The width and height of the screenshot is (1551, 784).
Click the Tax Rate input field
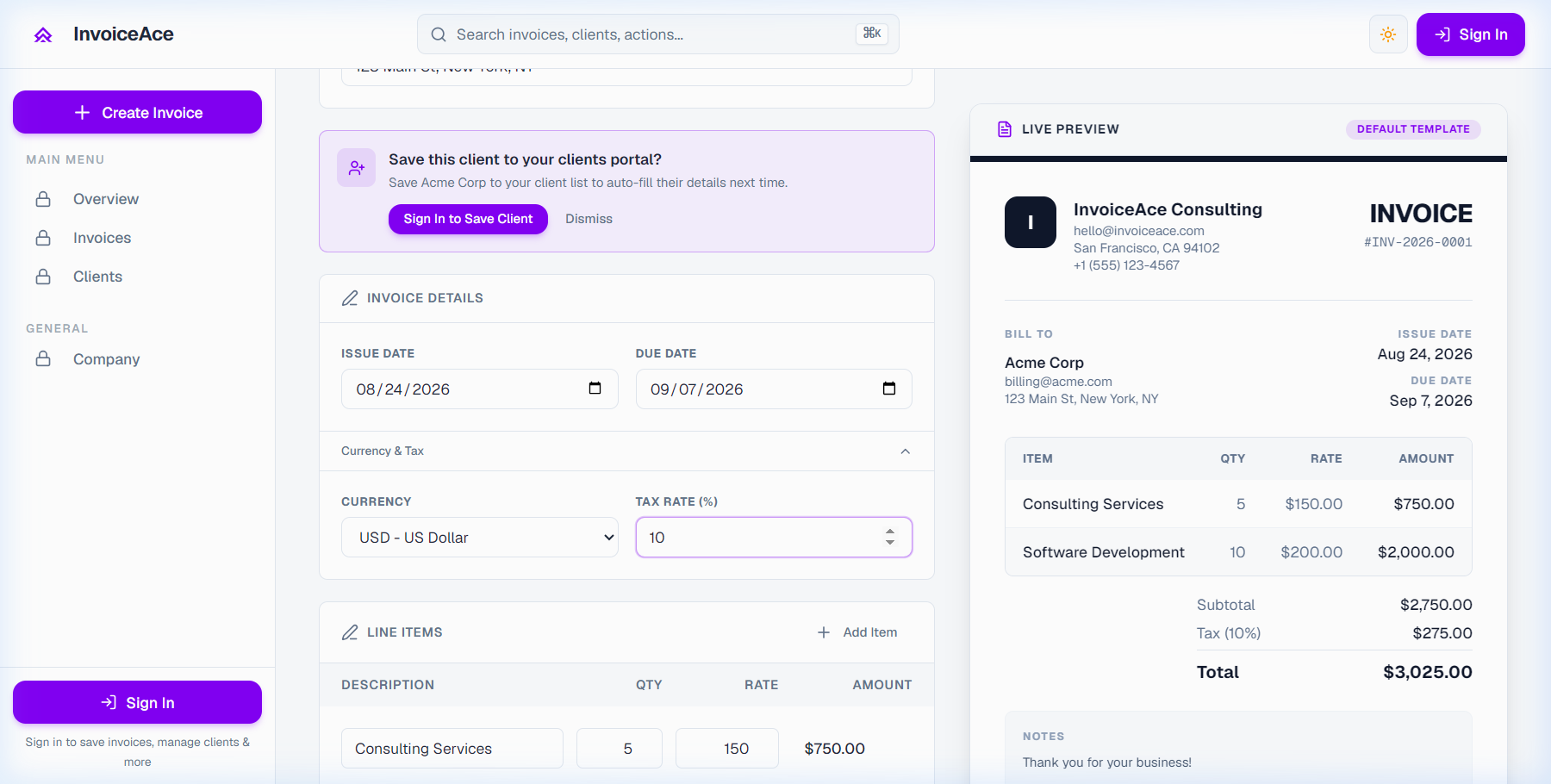coord(774,538)
